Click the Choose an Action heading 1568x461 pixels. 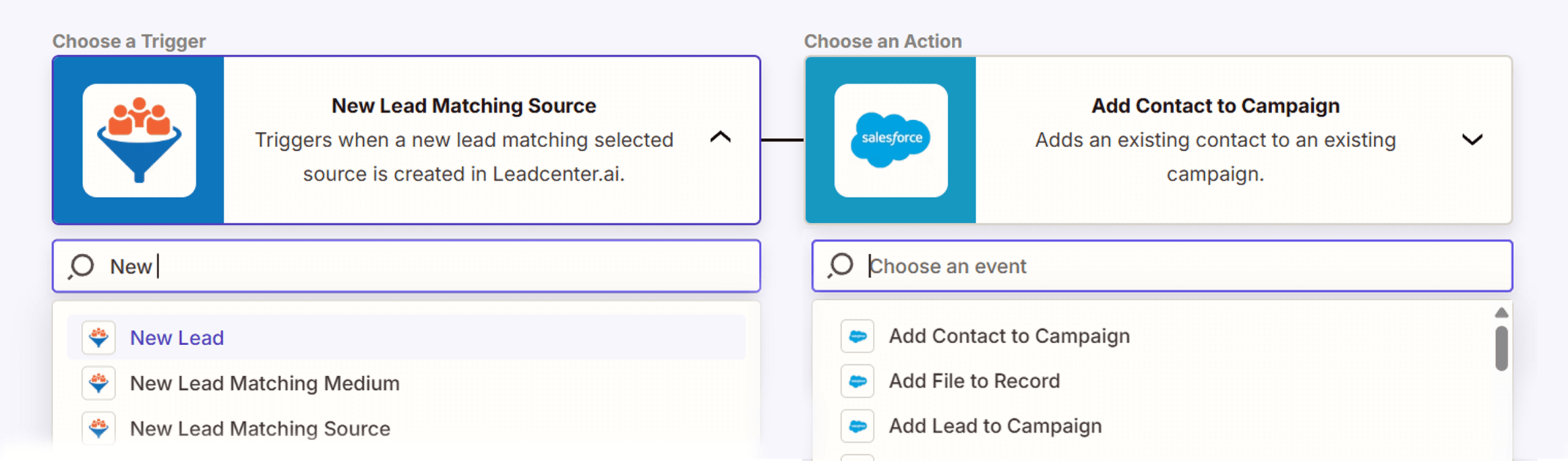coord(883,41)
